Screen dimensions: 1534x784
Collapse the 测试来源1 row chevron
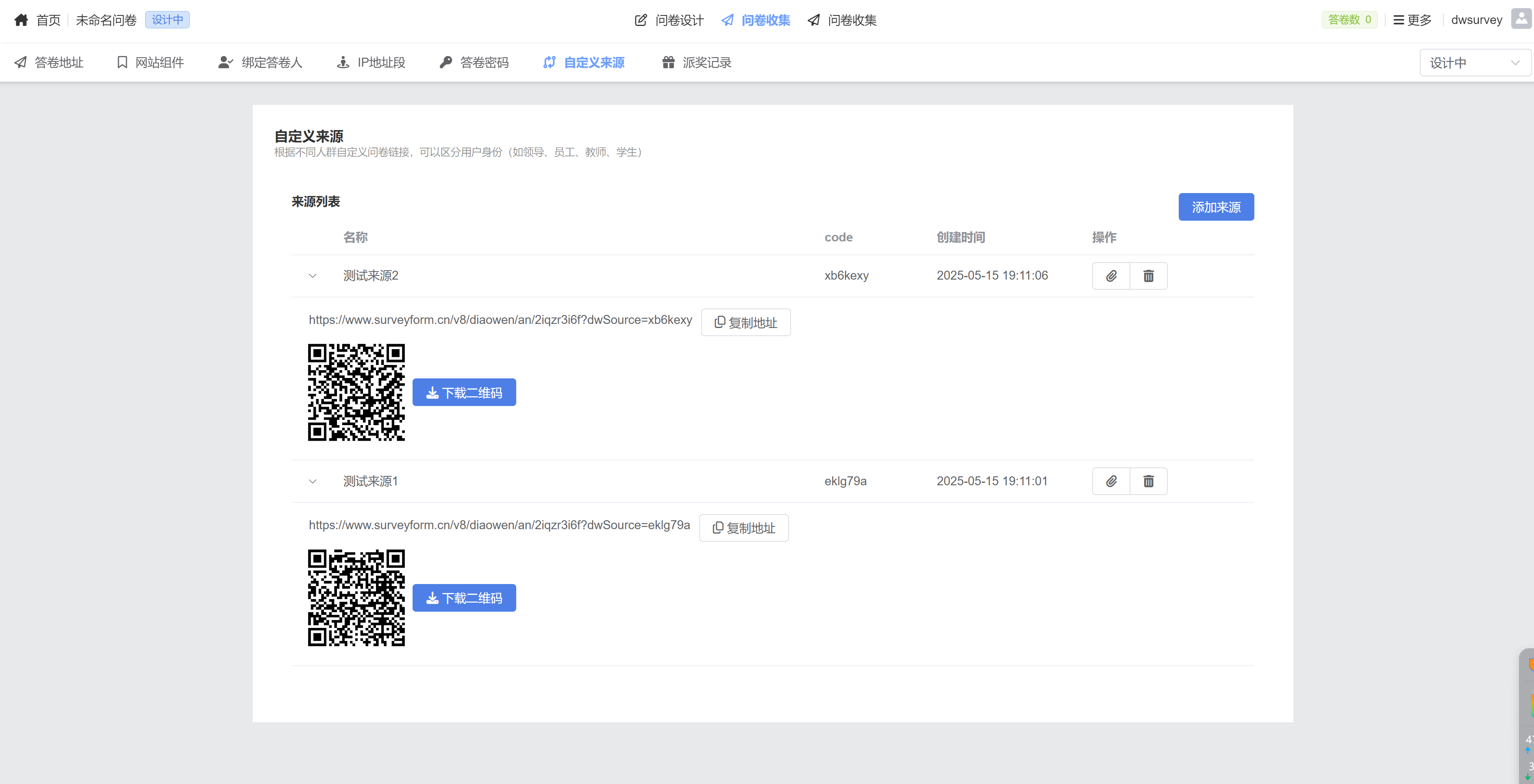[x=313, y=481]
